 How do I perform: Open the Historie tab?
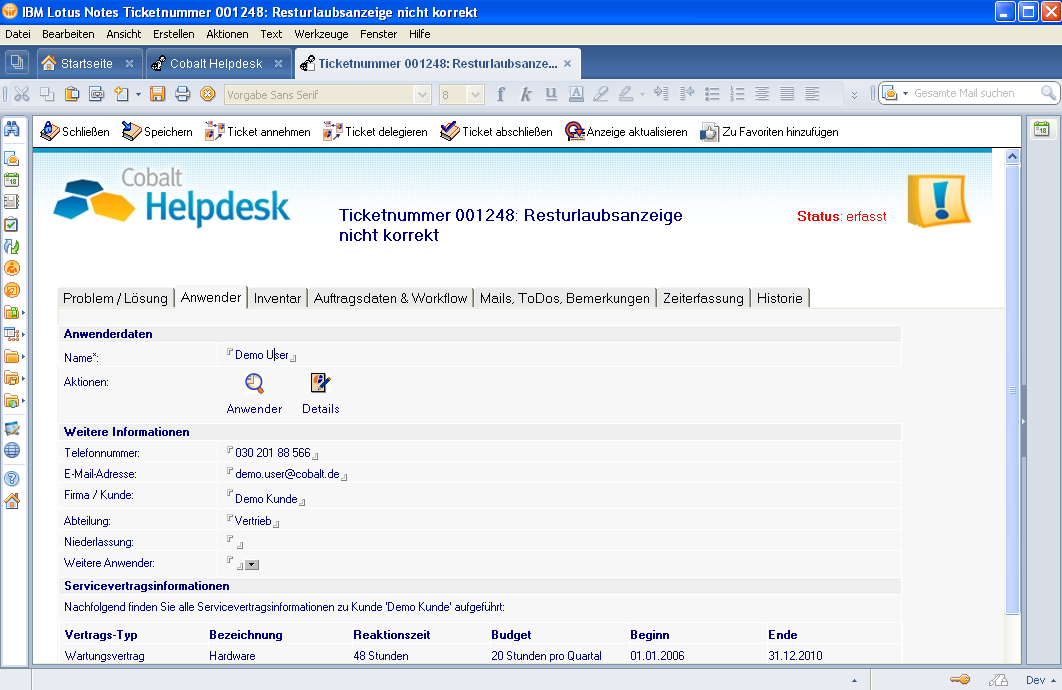pos(780,298)
